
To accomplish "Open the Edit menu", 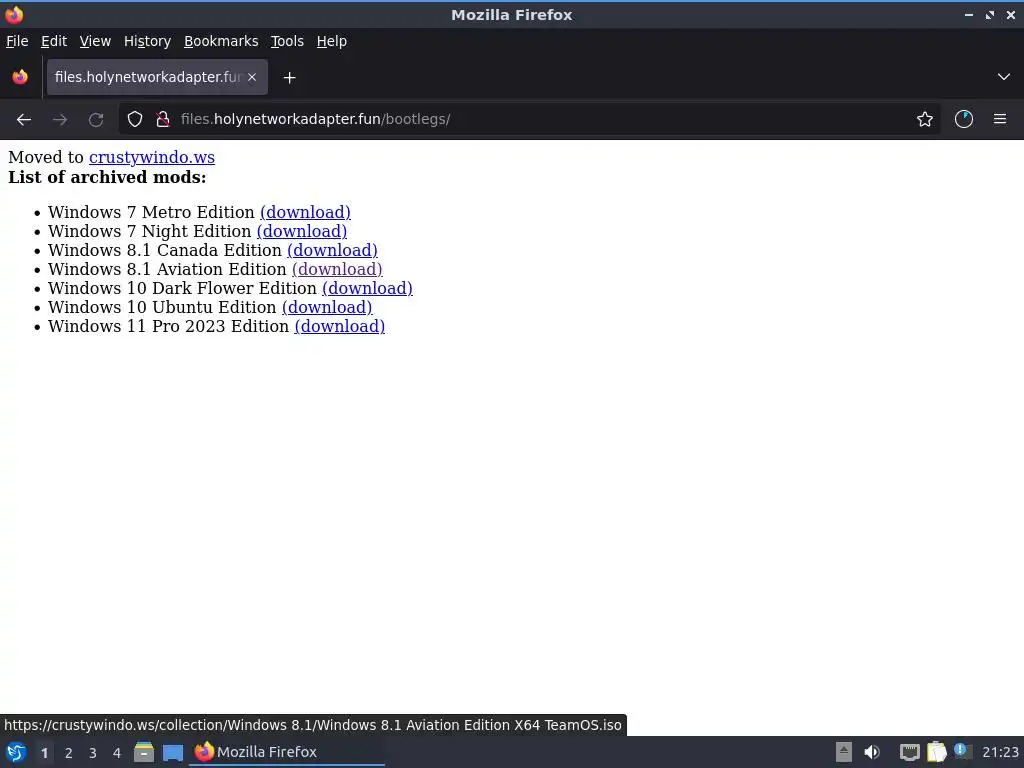I will (x=54, y=41).
